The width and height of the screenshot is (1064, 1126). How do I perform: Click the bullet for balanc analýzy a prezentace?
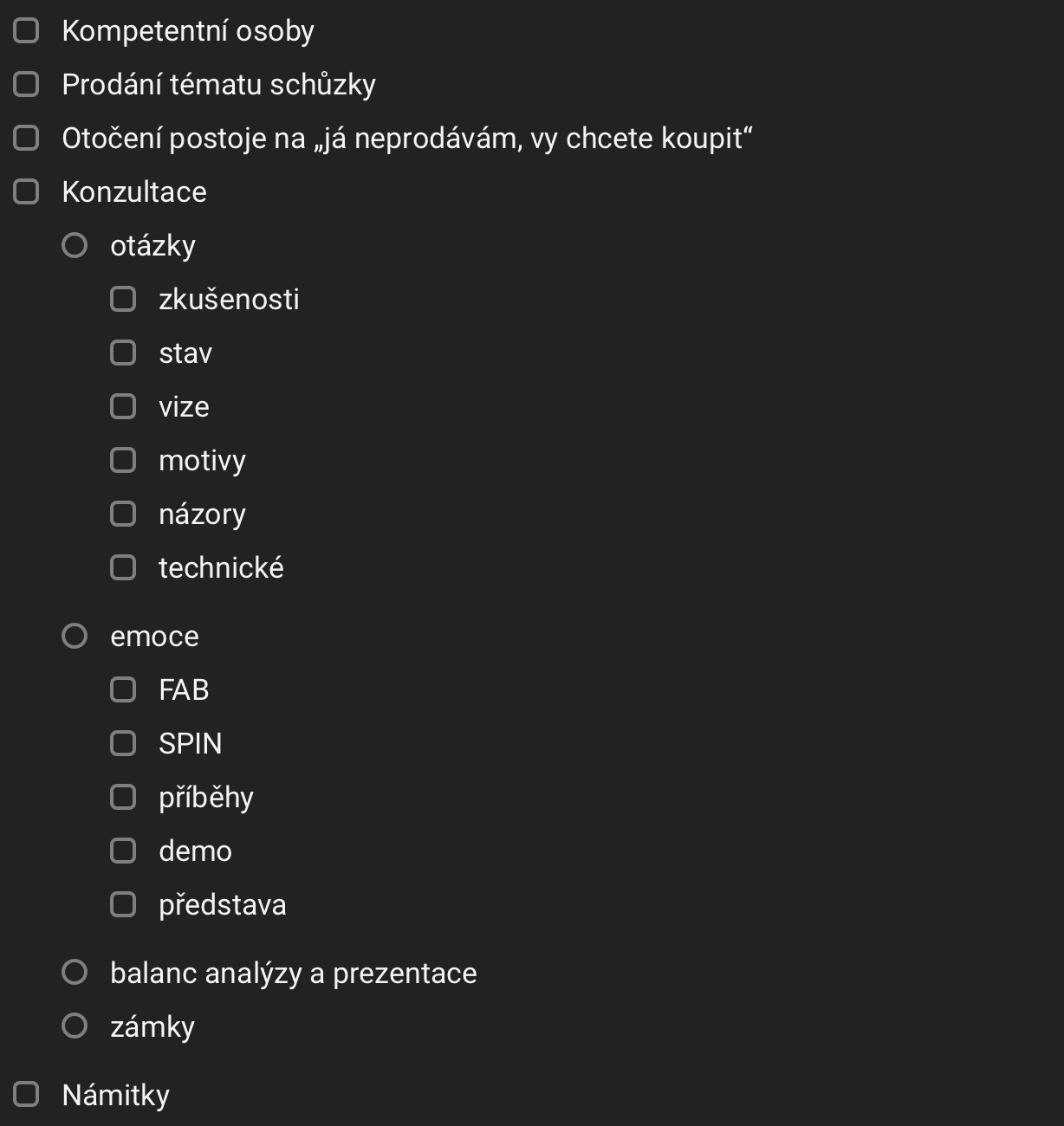point(75,972)
